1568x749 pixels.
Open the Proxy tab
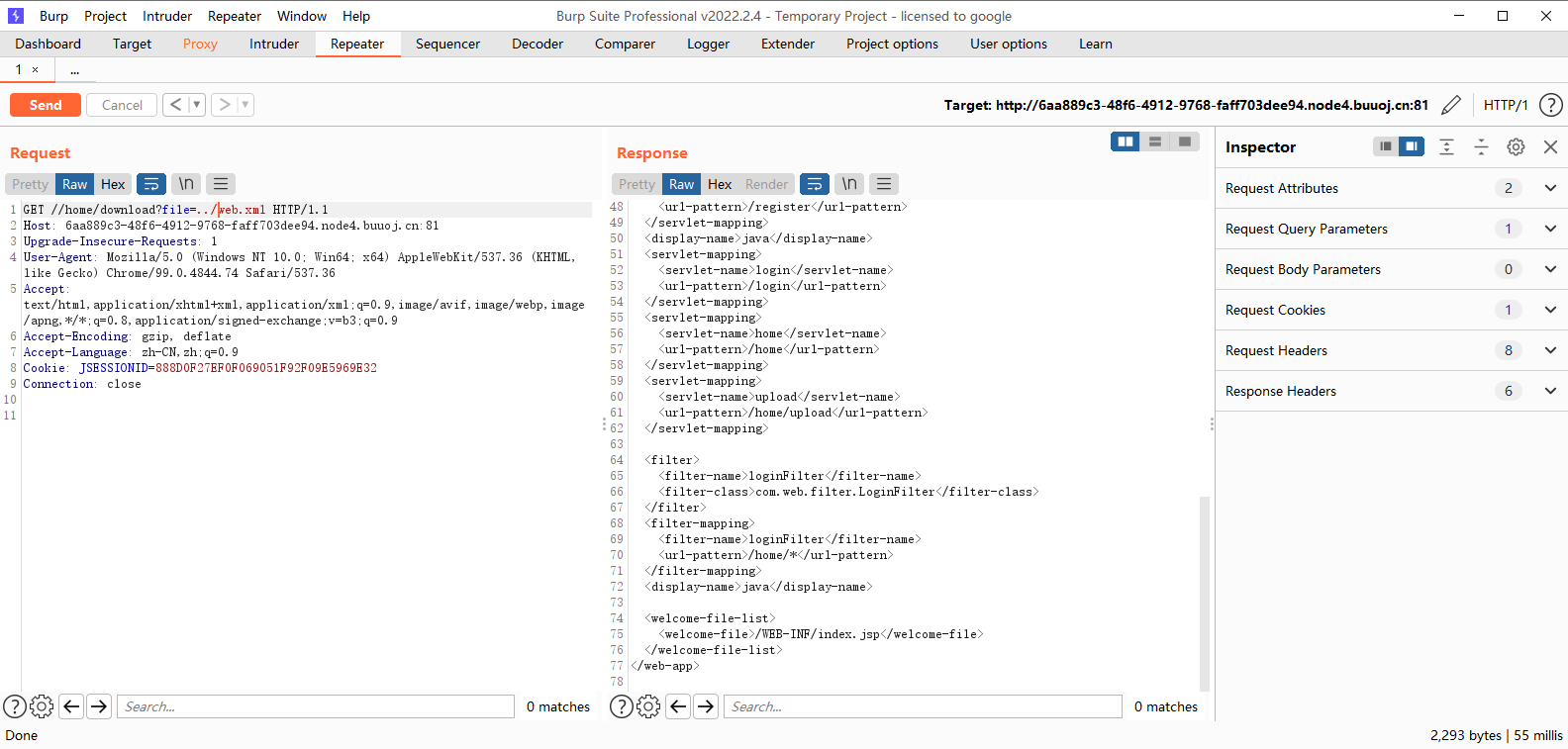tap(200, 44)
